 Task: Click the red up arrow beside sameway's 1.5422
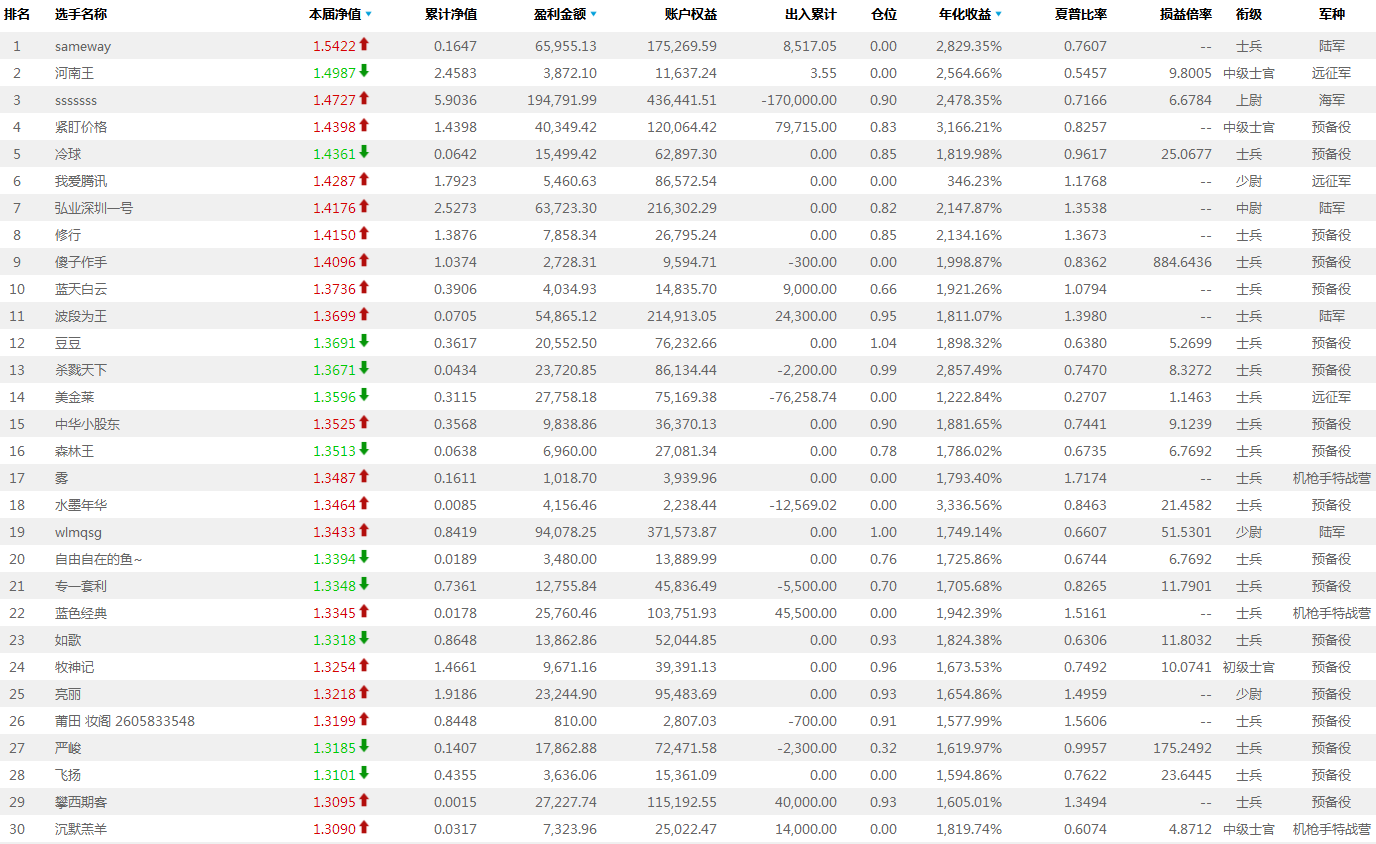tap(364, 44)
